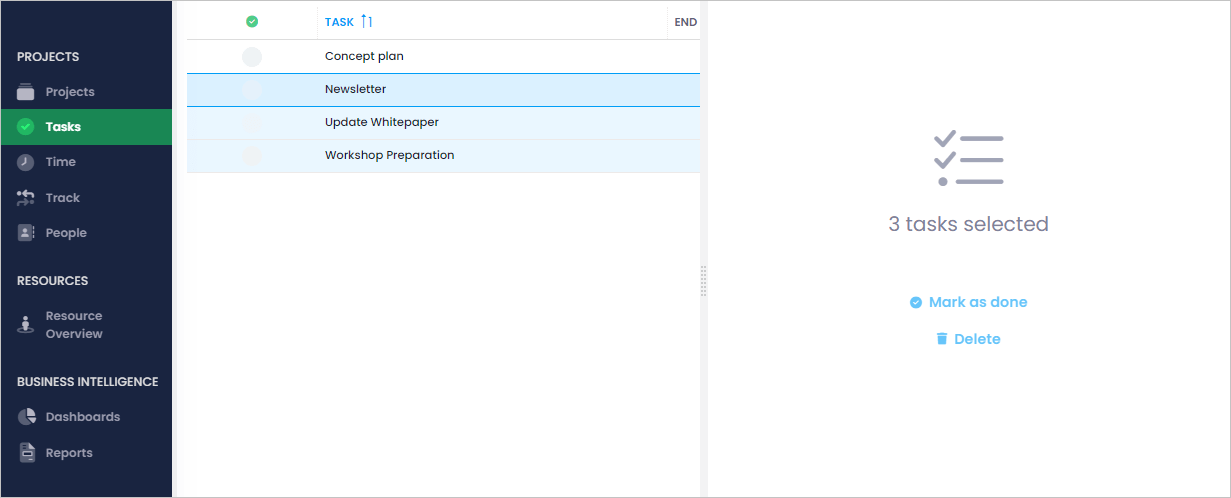
Task: Toggle done circle for Update Whitepaper
Action: [x=252, y=123]
